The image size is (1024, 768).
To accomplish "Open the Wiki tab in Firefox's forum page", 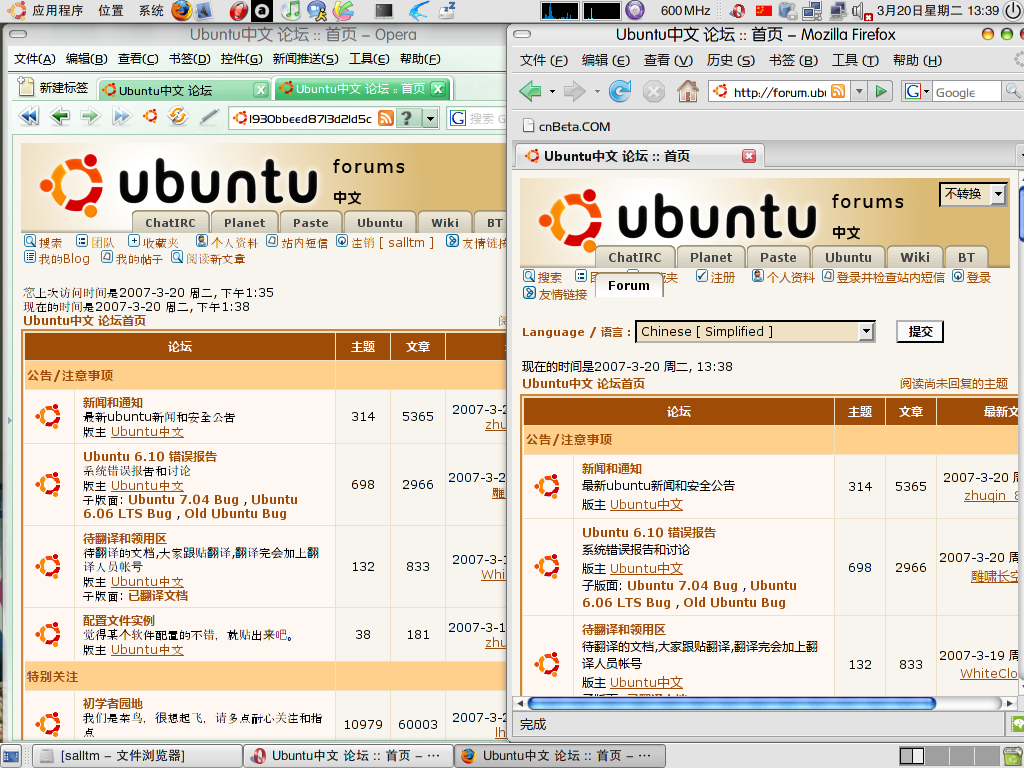I will 914,257.
